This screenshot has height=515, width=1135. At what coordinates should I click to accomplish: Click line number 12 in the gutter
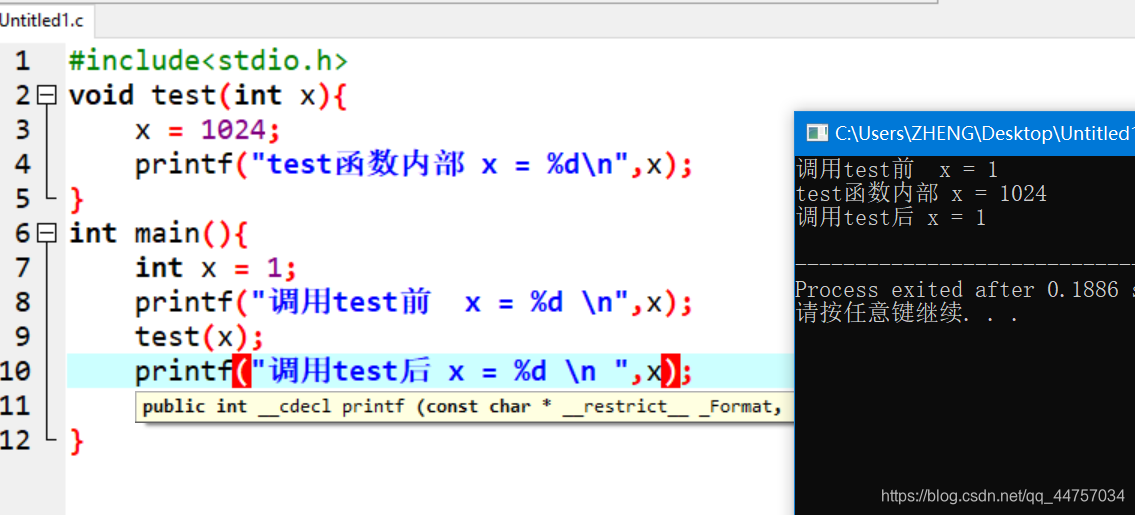click(x=15, y=440)
